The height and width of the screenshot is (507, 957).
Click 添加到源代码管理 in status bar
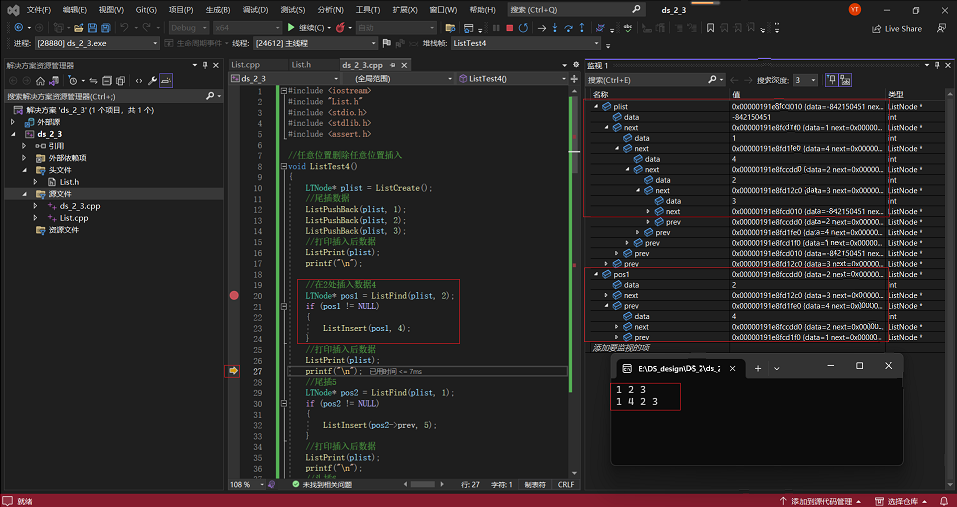824,501
